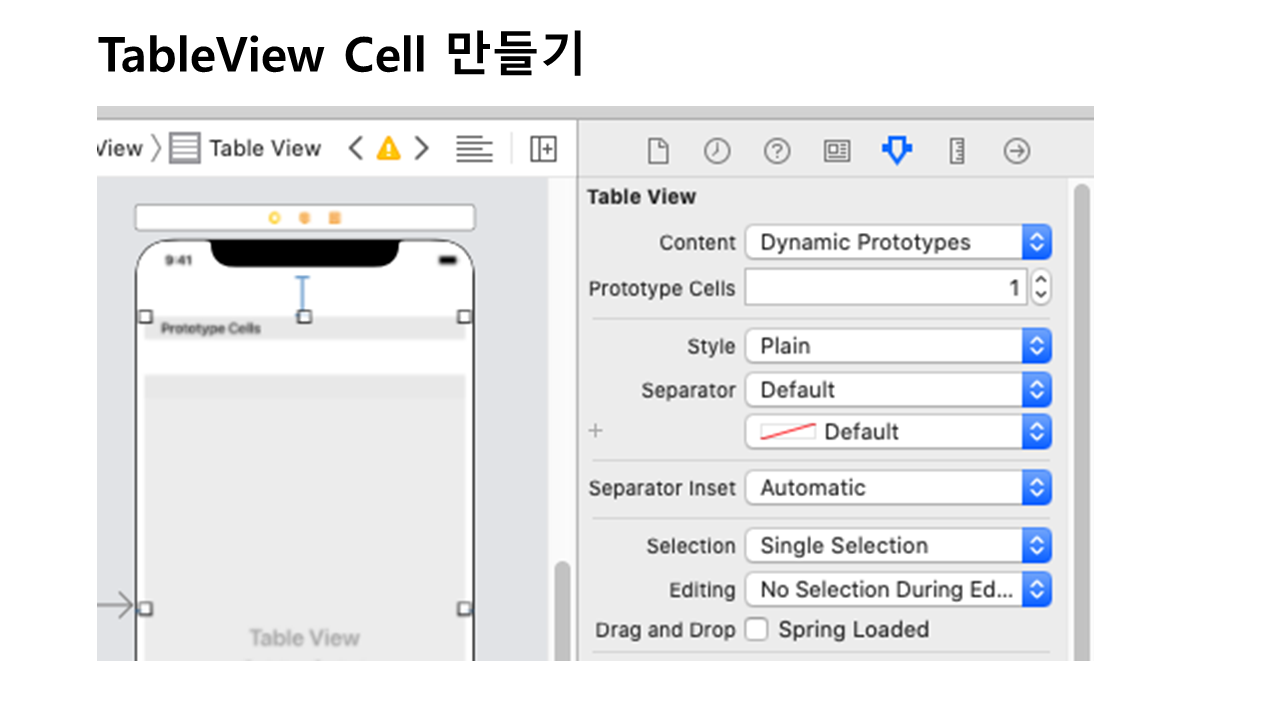This screenshot has width=1280, height=720.
Task: Open the Identity inspector tab
Action: 837,151
